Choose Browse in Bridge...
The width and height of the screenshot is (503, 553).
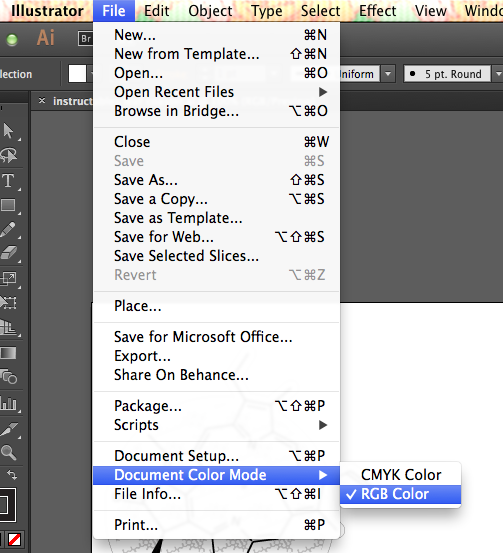point(216,111)
